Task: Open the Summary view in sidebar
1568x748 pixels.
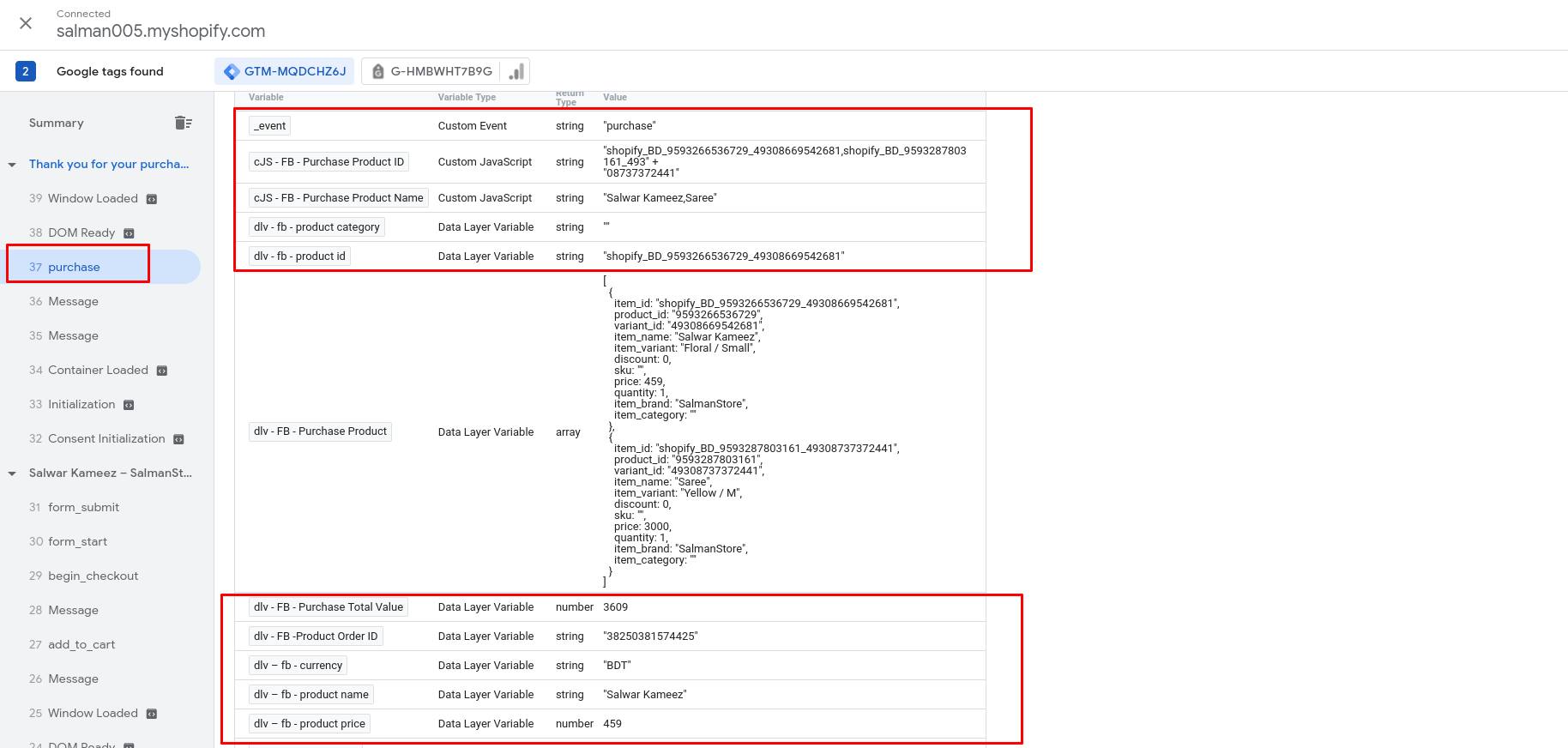Action: pos(57,123)
